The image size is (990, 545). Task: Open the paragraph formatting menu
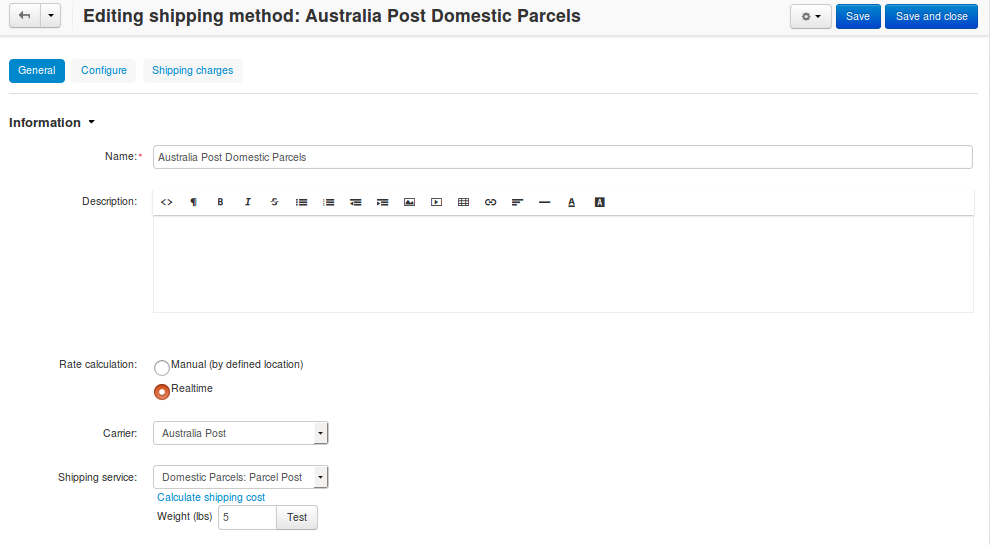(194, 202)
